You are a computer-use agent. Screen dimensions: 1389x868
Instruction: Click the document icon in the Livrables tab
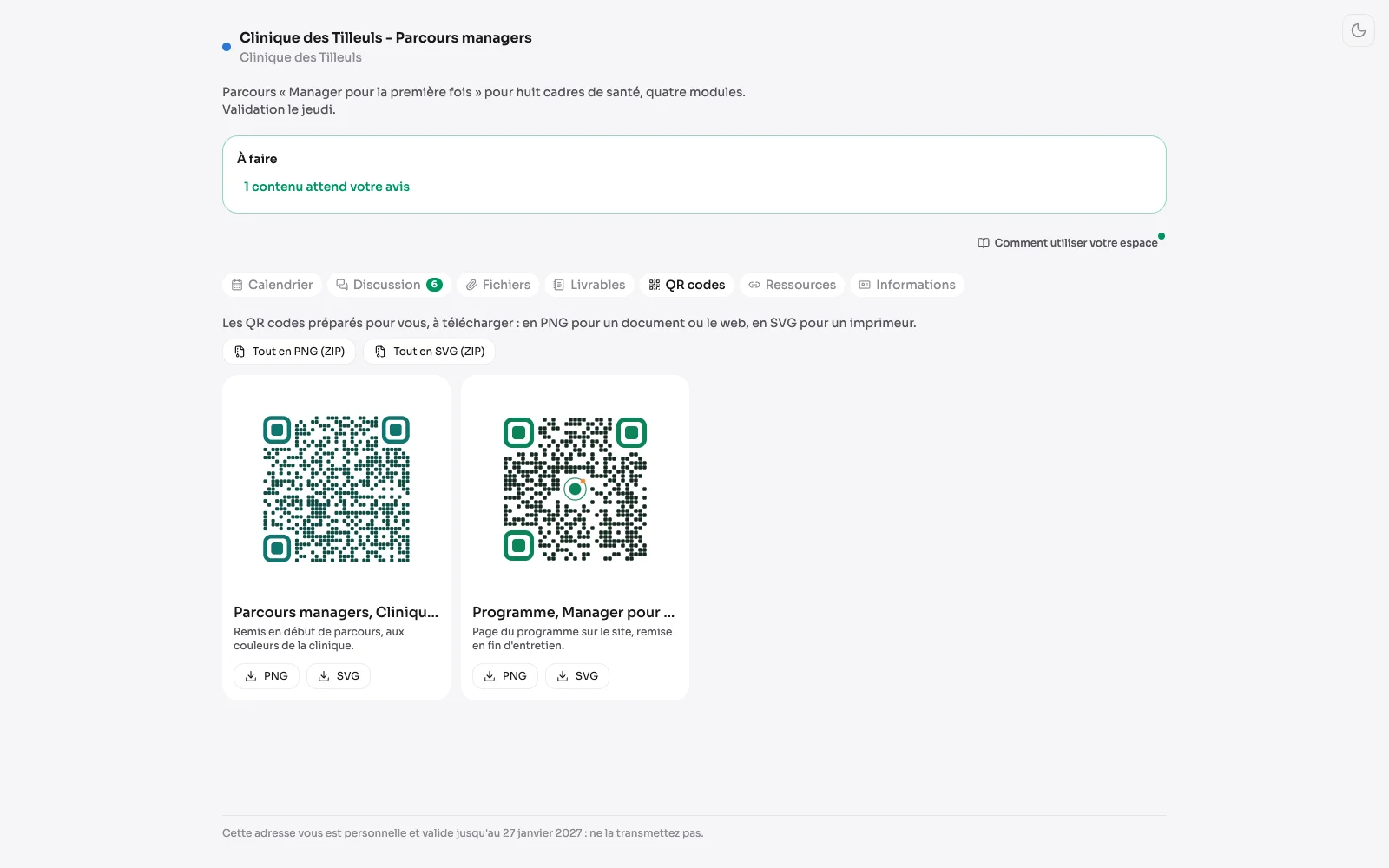[x=559, y=285]
